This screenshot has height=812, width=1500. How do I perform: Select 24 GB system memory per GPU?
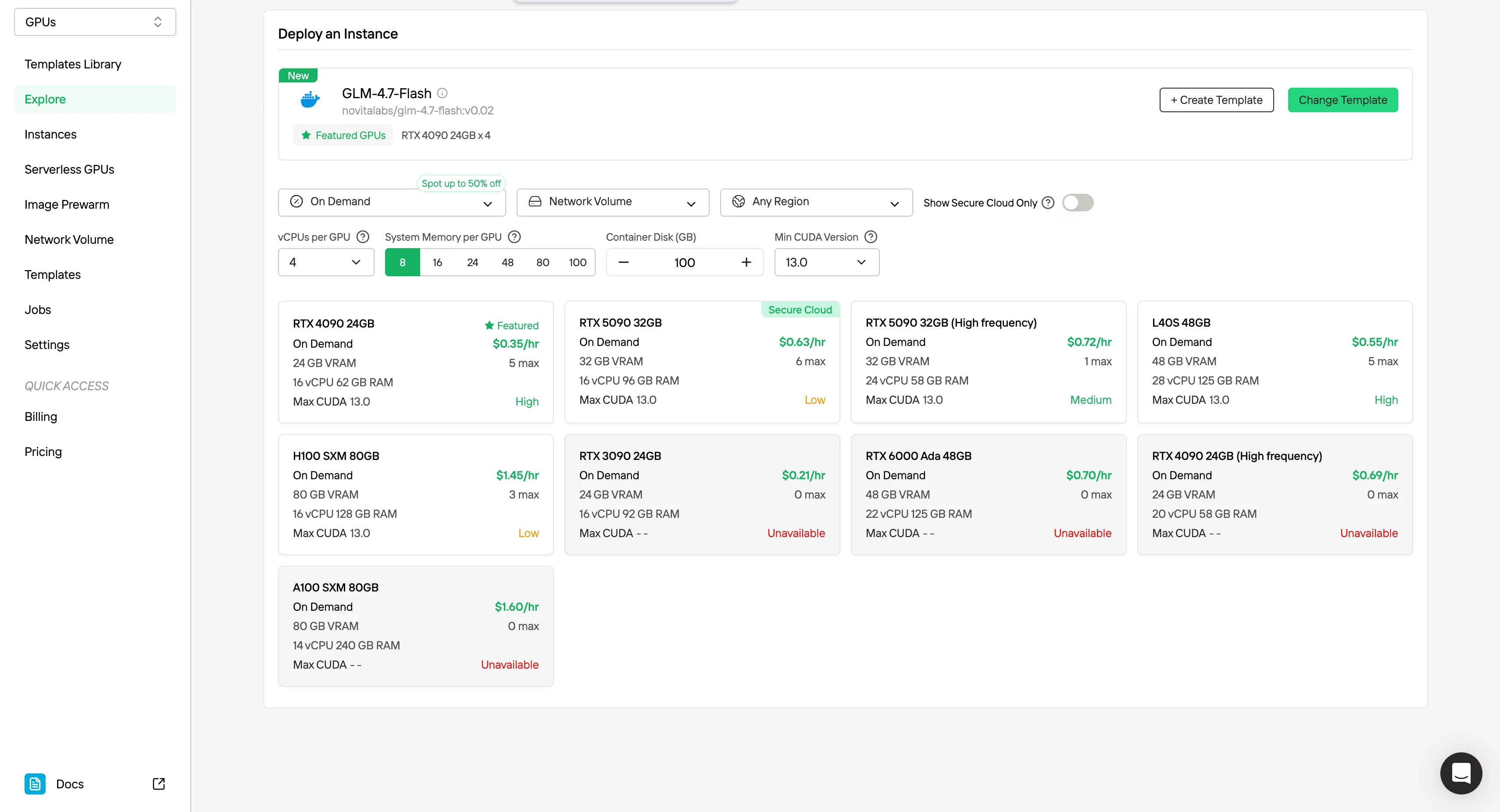(472, 263)
